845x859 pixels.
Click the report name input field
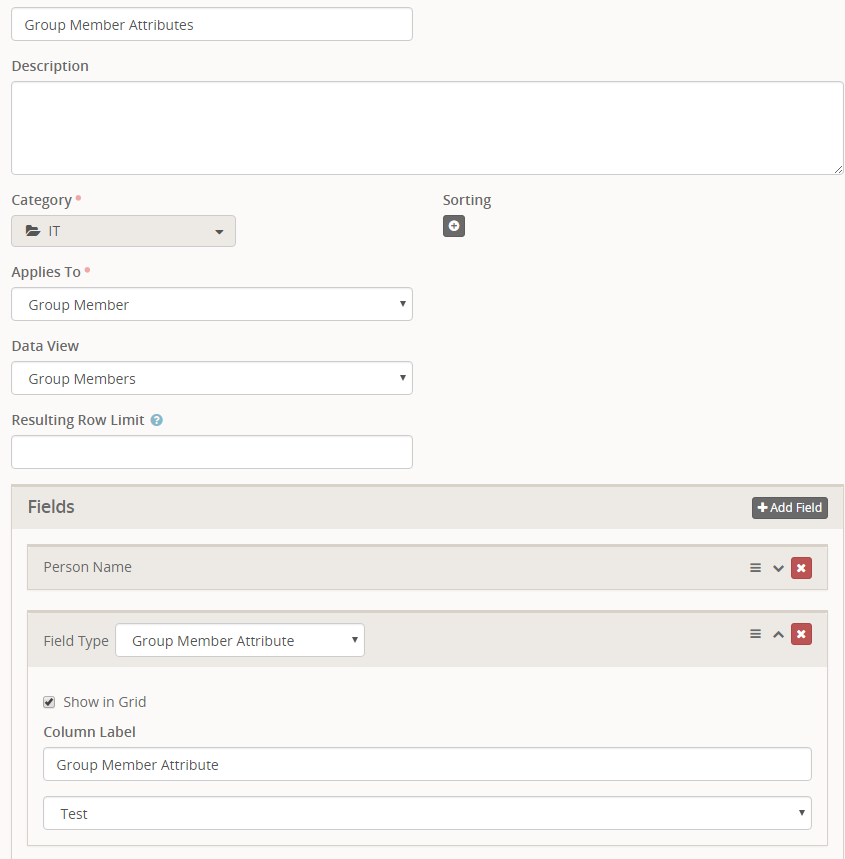click(211, 25)
